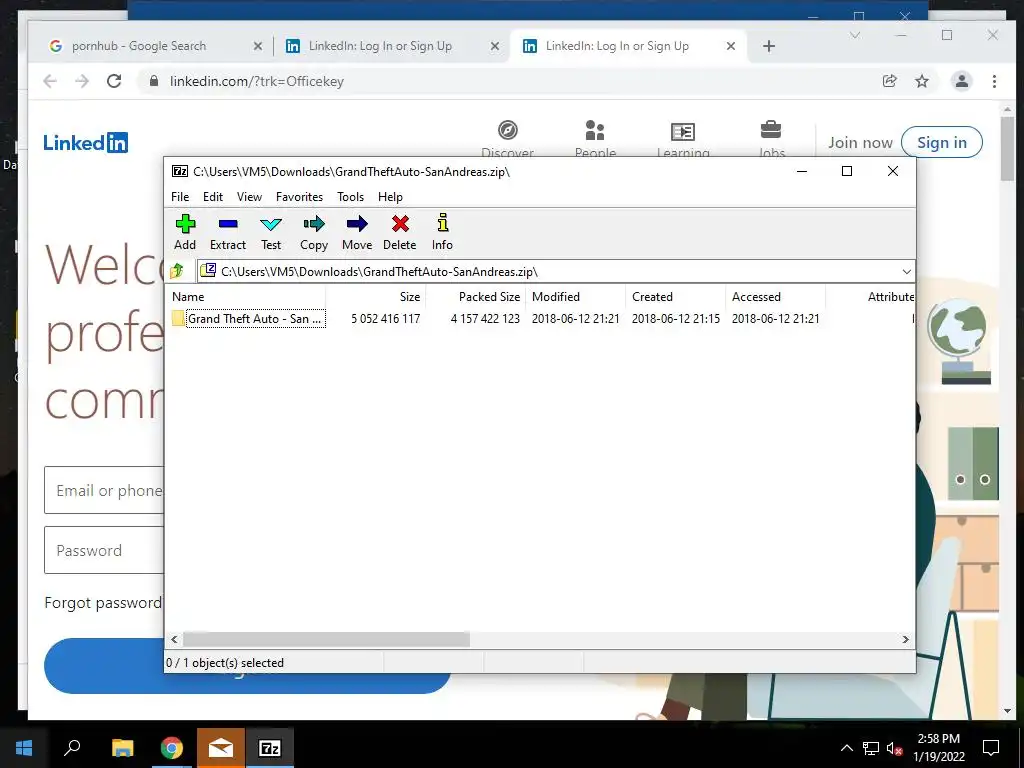
Task: Click the packed size 4 157 422 123
Action: 485,319
